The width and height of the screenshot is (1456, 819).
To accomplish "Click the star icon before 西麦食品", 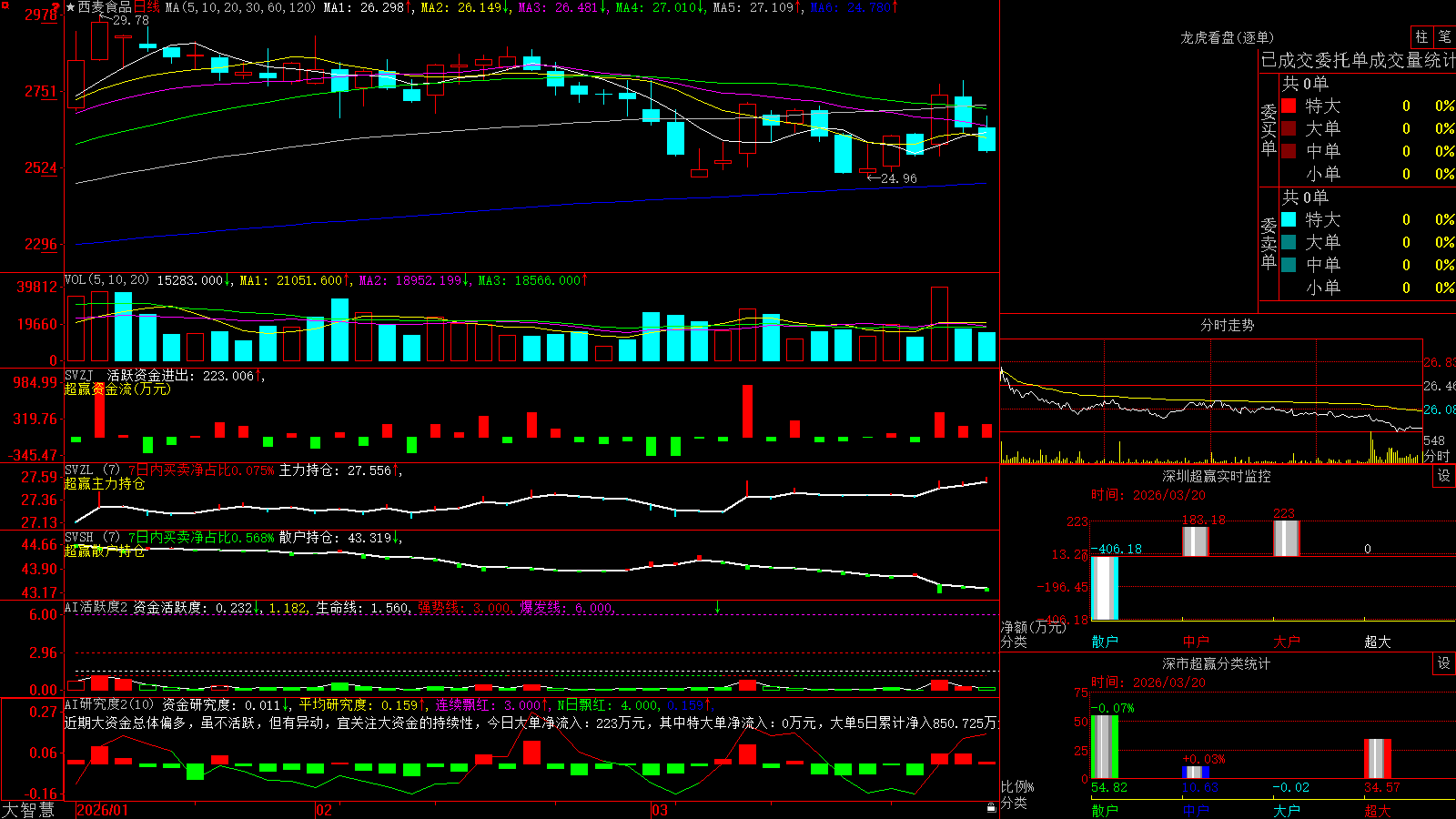I will coord(70,7).
